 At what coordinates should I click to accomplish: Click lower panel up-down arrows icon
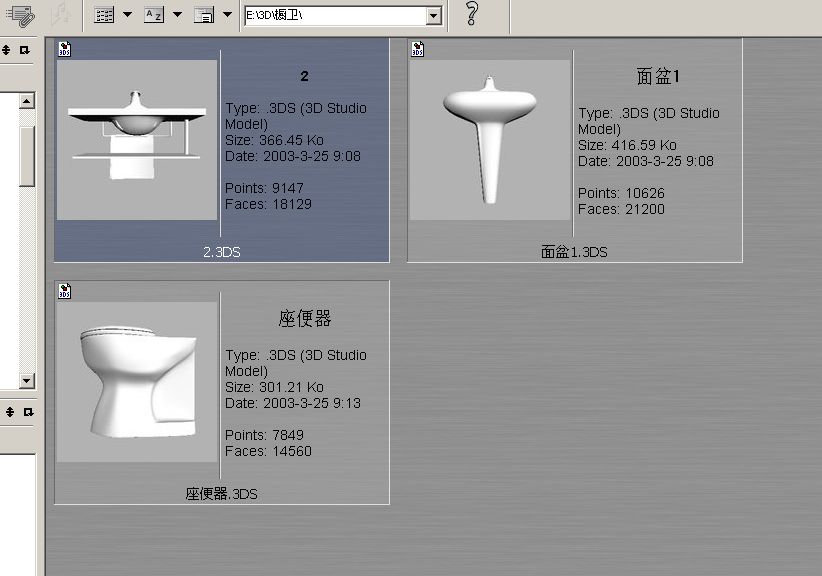[10, 412]
